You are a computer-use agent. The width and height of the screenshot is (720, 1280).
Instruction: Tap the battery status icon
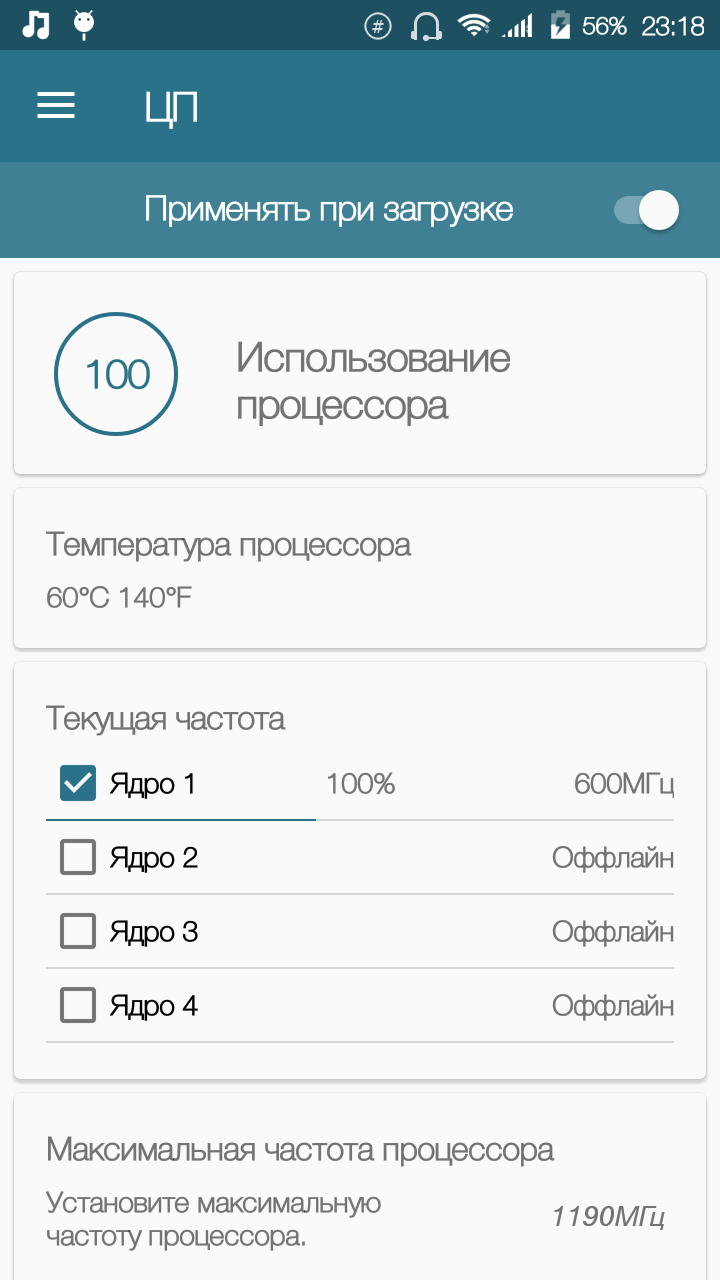coord(560,26)
